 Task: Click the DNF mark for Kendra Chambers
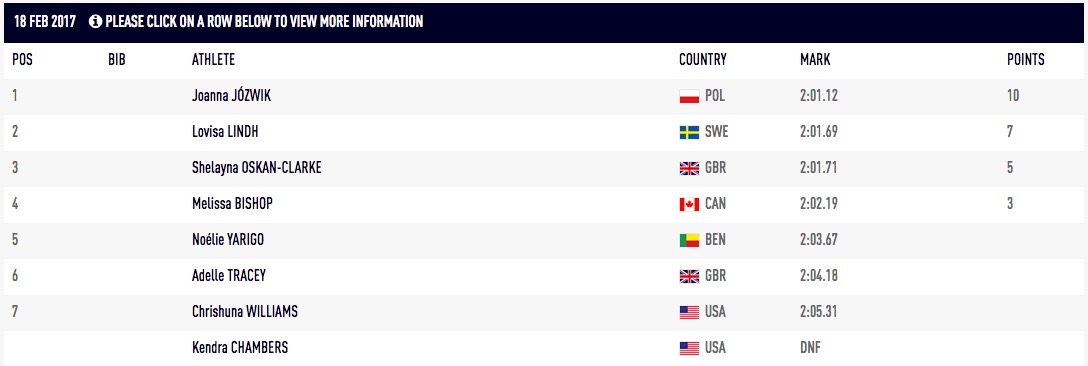click(811, 347)
